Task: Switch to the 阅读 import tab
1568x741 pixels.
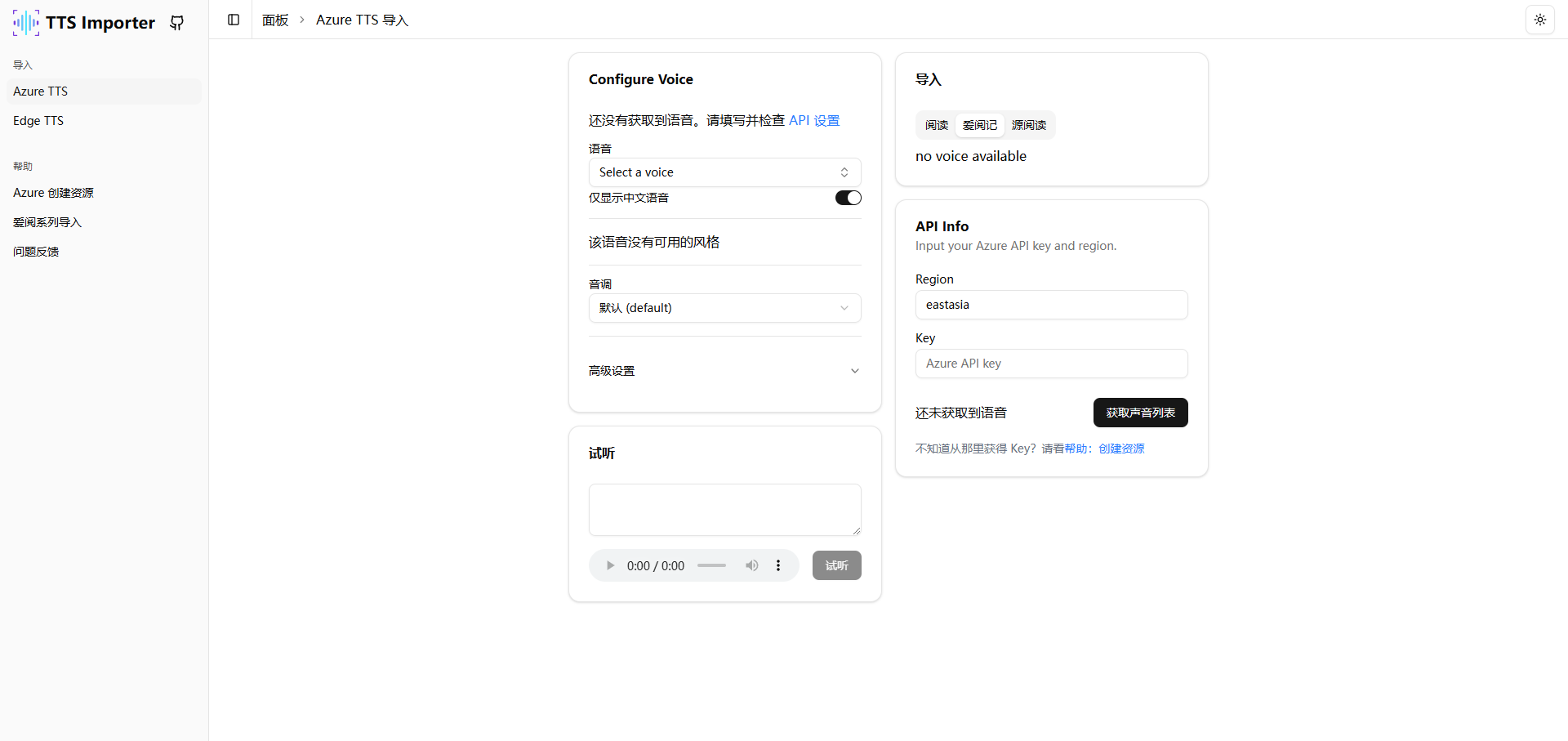Action: tap(936, 124)
